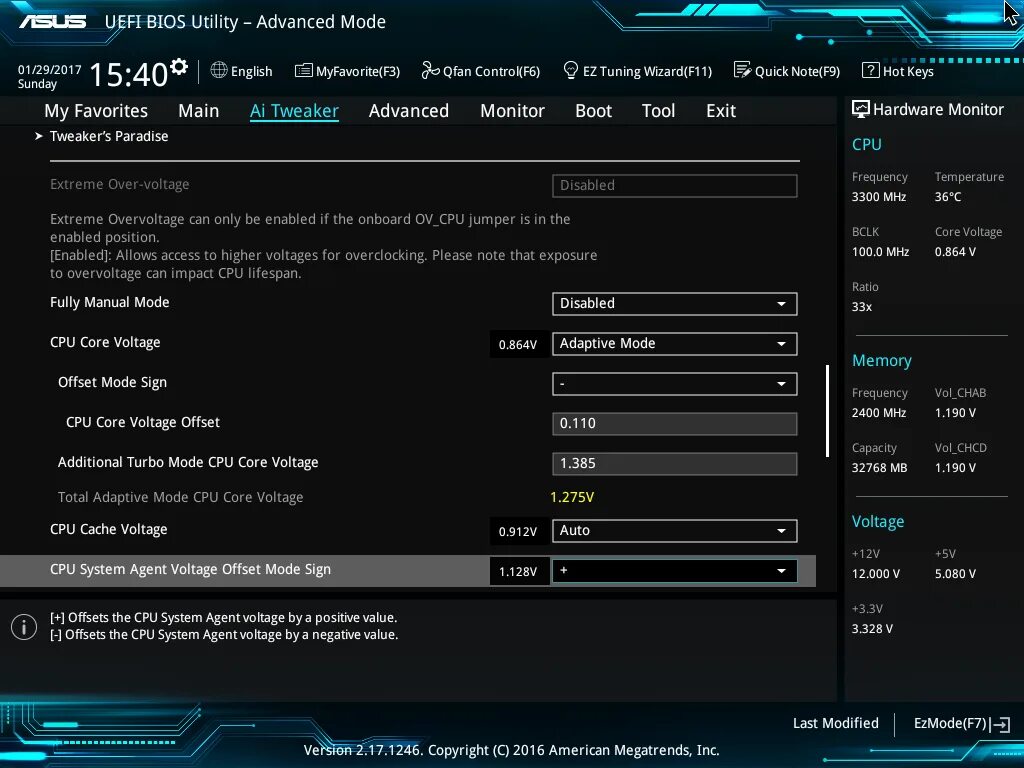Click the ASUS logo
Image resolution: width=1024 pixels, height=768 pixels.
[x=52, y=22]
